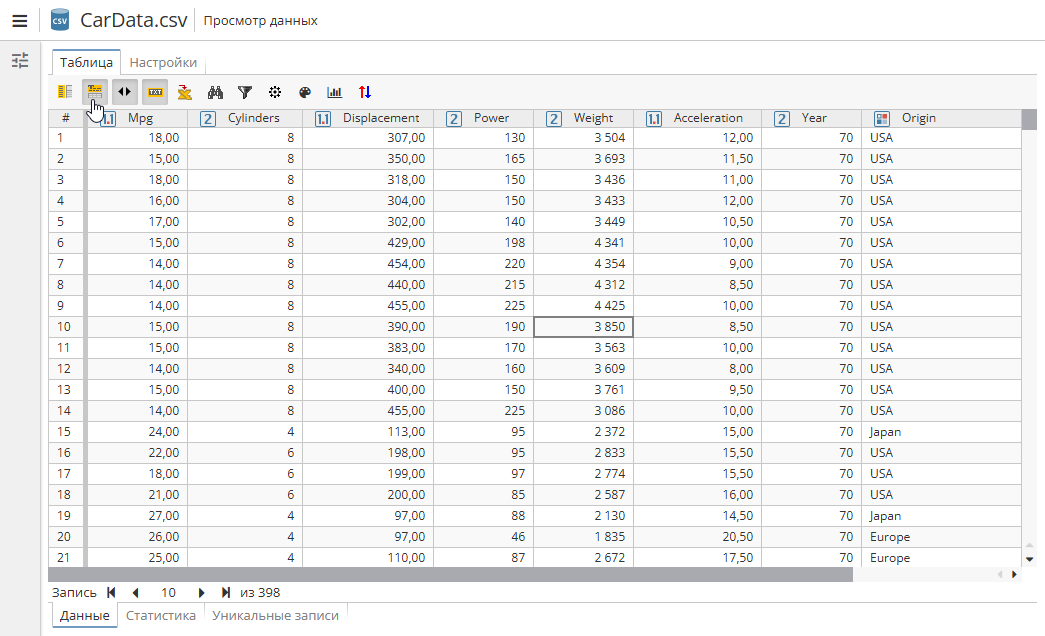This screenshot has height=636, width=1045.
Task: Toggle the form view toolbar icon
Action: point(65,92)
